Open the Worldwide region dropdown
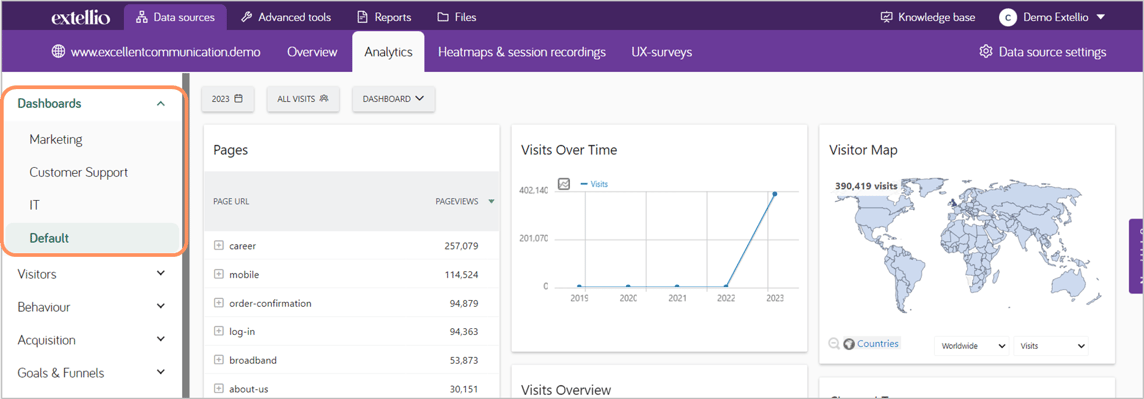1144x399 pixels. (x=972, y=345)
